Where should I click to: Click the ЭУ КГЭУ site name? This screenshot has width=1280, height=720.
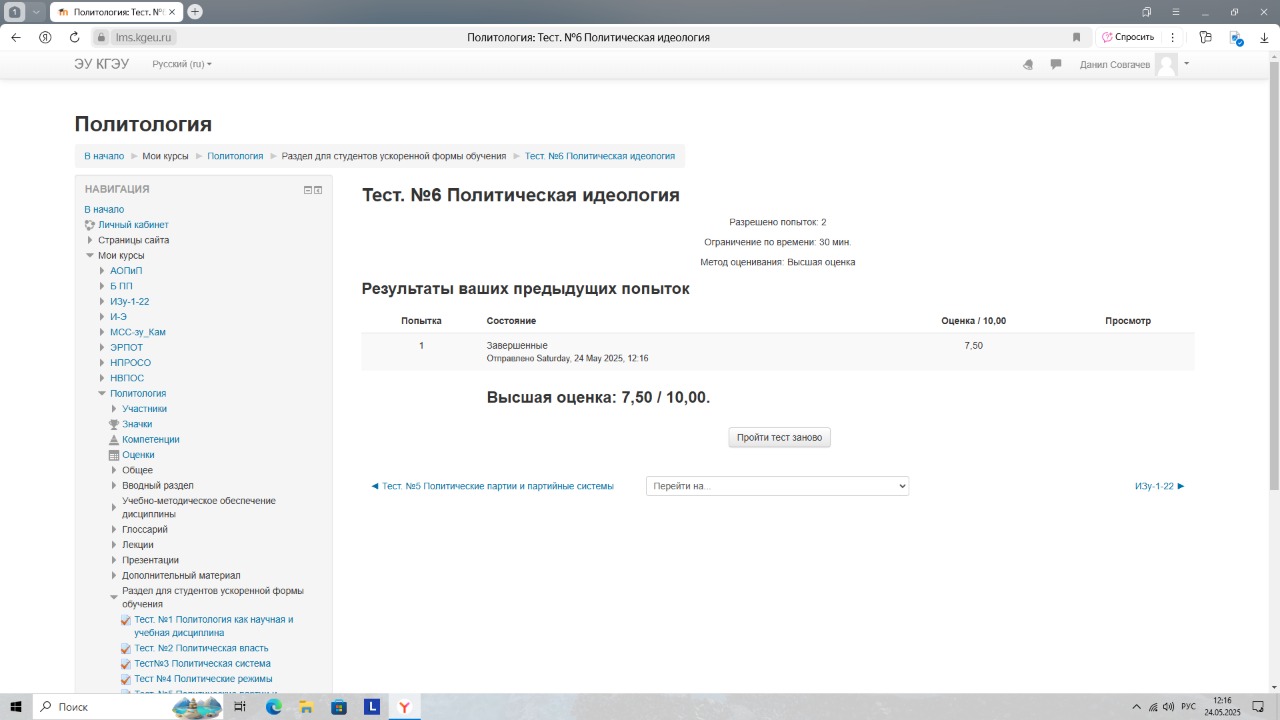[102, 64]
